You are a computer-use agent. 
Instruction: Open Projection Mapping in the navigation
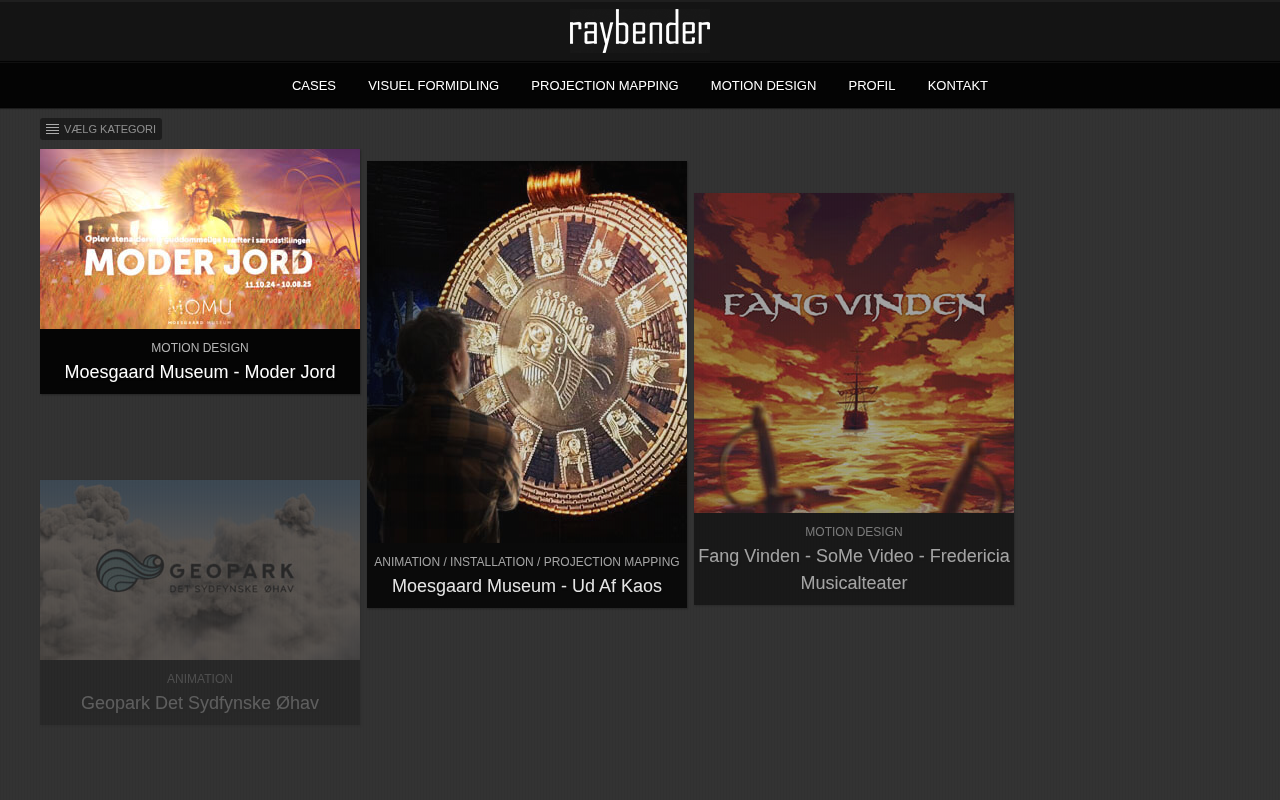coord(605,86)
